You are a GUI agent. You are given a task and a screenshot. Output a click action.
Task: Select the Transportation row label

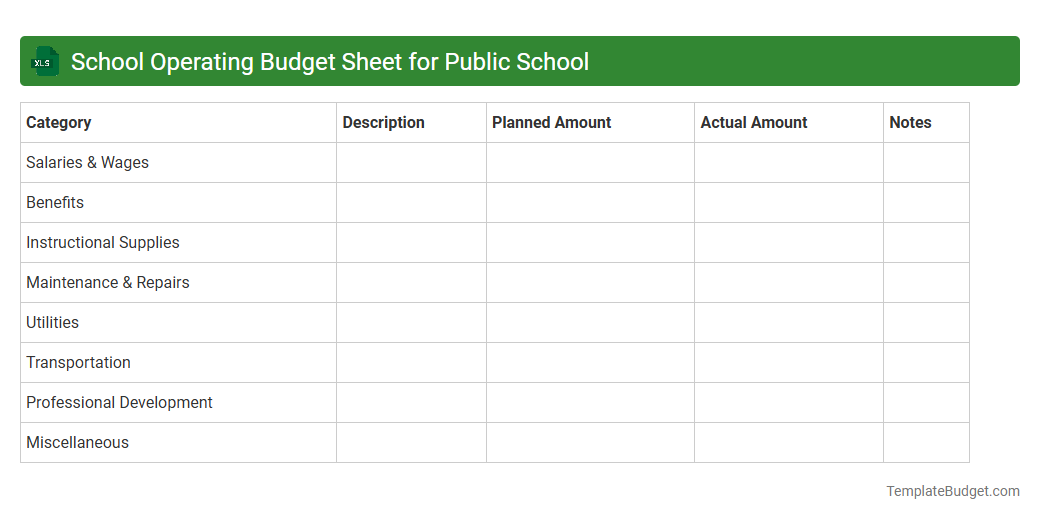coord(78,362)
